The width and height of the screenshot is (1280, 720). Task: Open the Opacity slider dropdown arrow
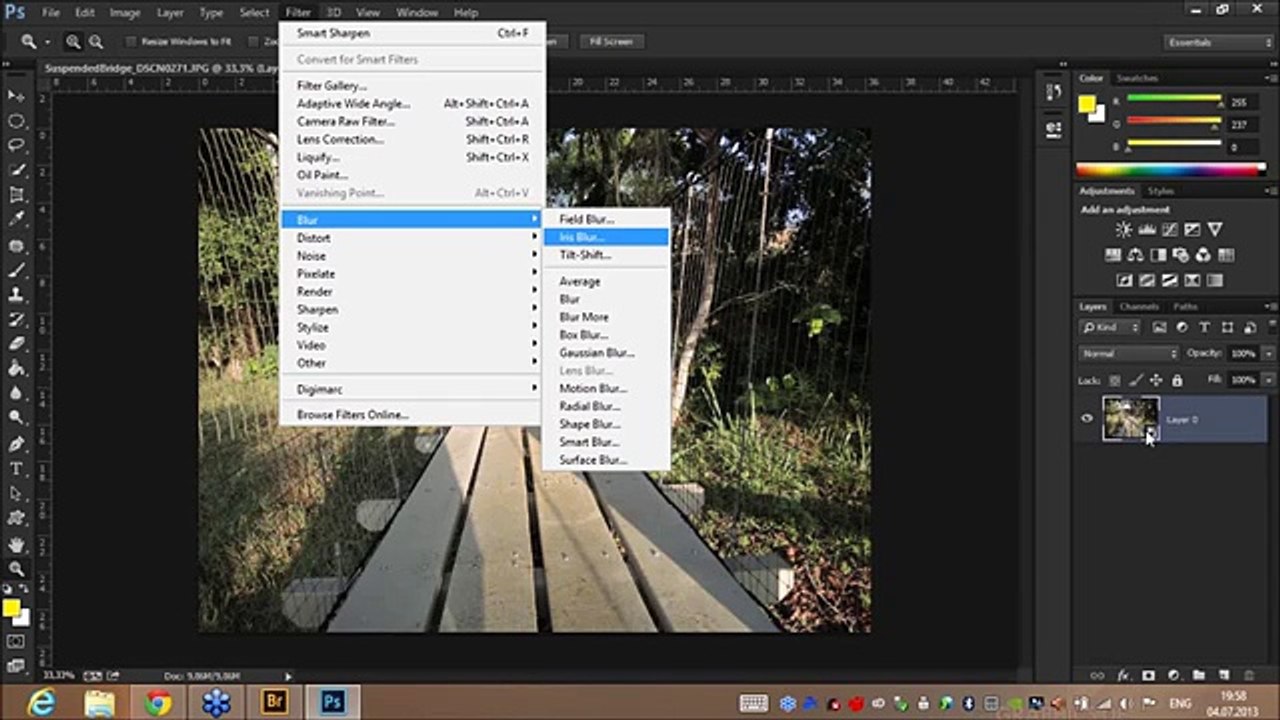[1269, 353]
